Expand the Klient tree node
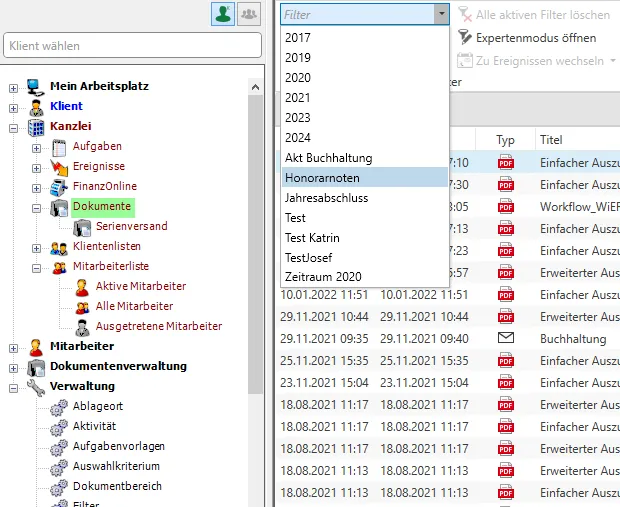 click(x=13, y=108)
